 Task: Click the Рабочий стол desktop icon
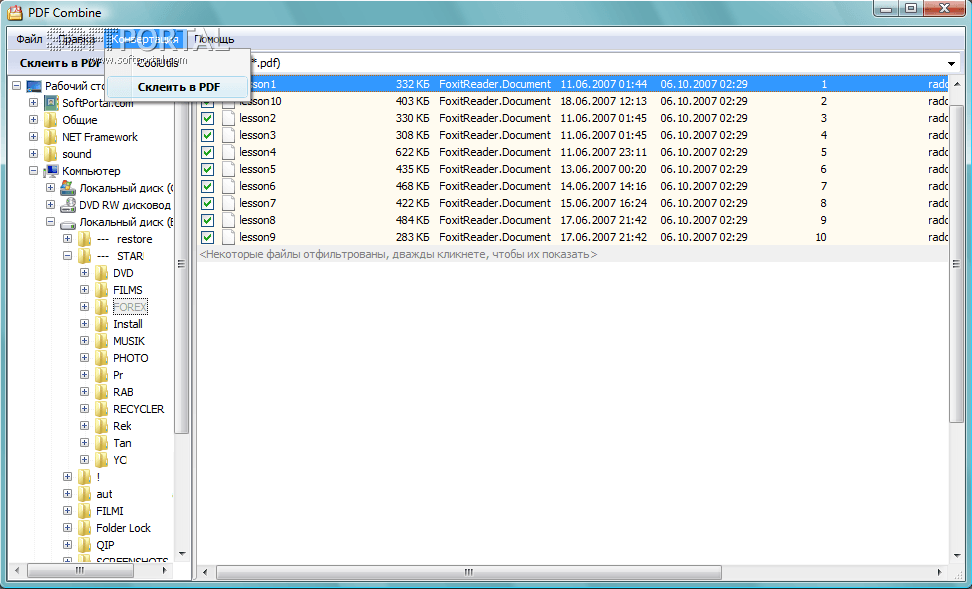pos(34,86)
